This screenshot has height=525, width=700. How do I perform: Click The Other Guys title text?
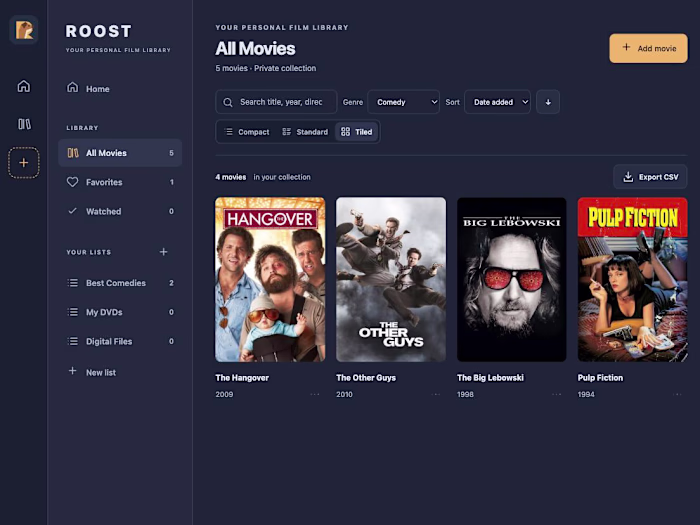click(366, 378)
